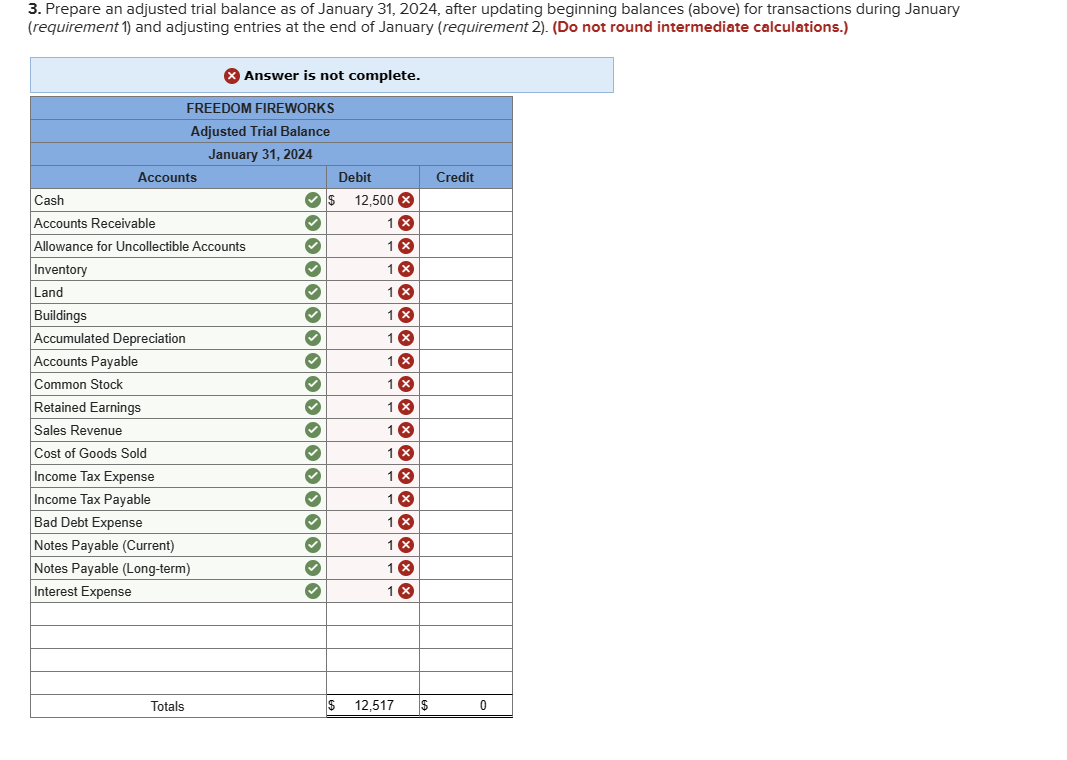Image resolution: width=1067 pixels, height=760 pixels.
Task: Click green checkmark beside Accounts Receivable
Action: 313,223
